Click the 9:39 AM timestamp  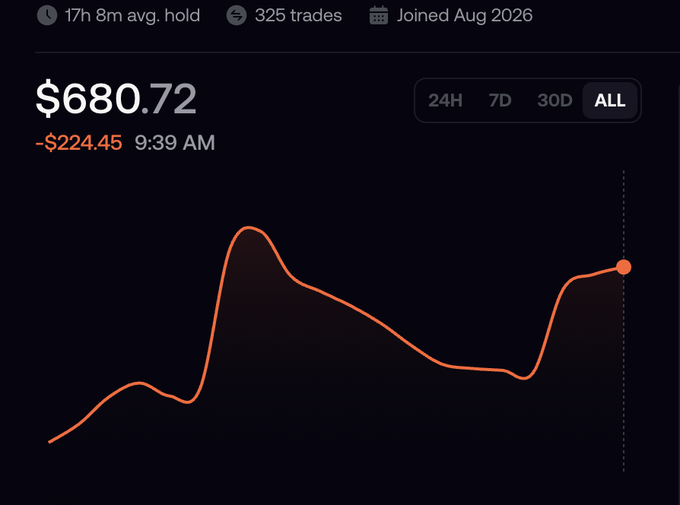pos(175,143)
